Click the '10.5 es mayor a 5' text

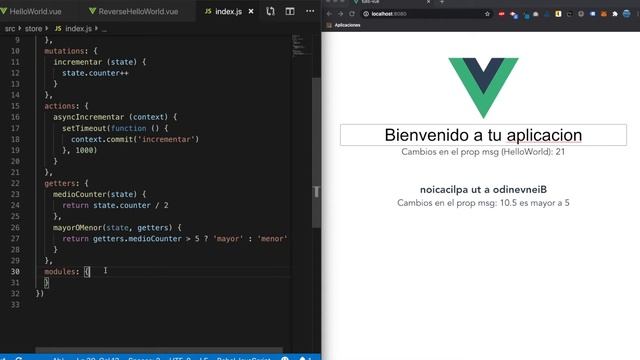click(x=535, y=203)
